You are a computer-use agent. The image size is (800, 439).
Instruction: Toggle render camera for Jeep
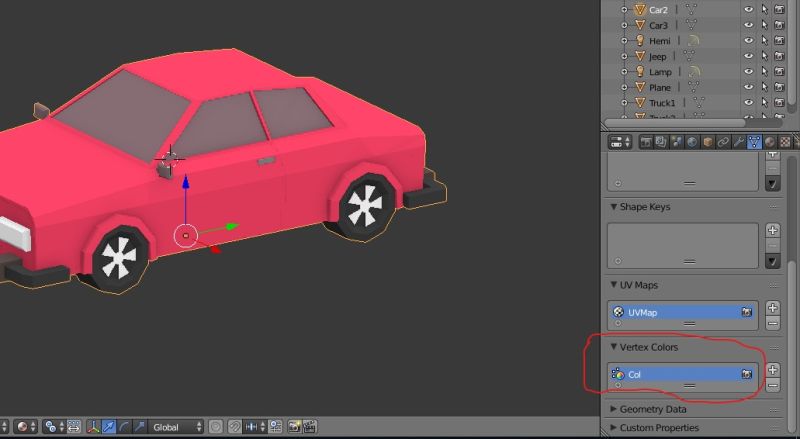tap(779, 56)
